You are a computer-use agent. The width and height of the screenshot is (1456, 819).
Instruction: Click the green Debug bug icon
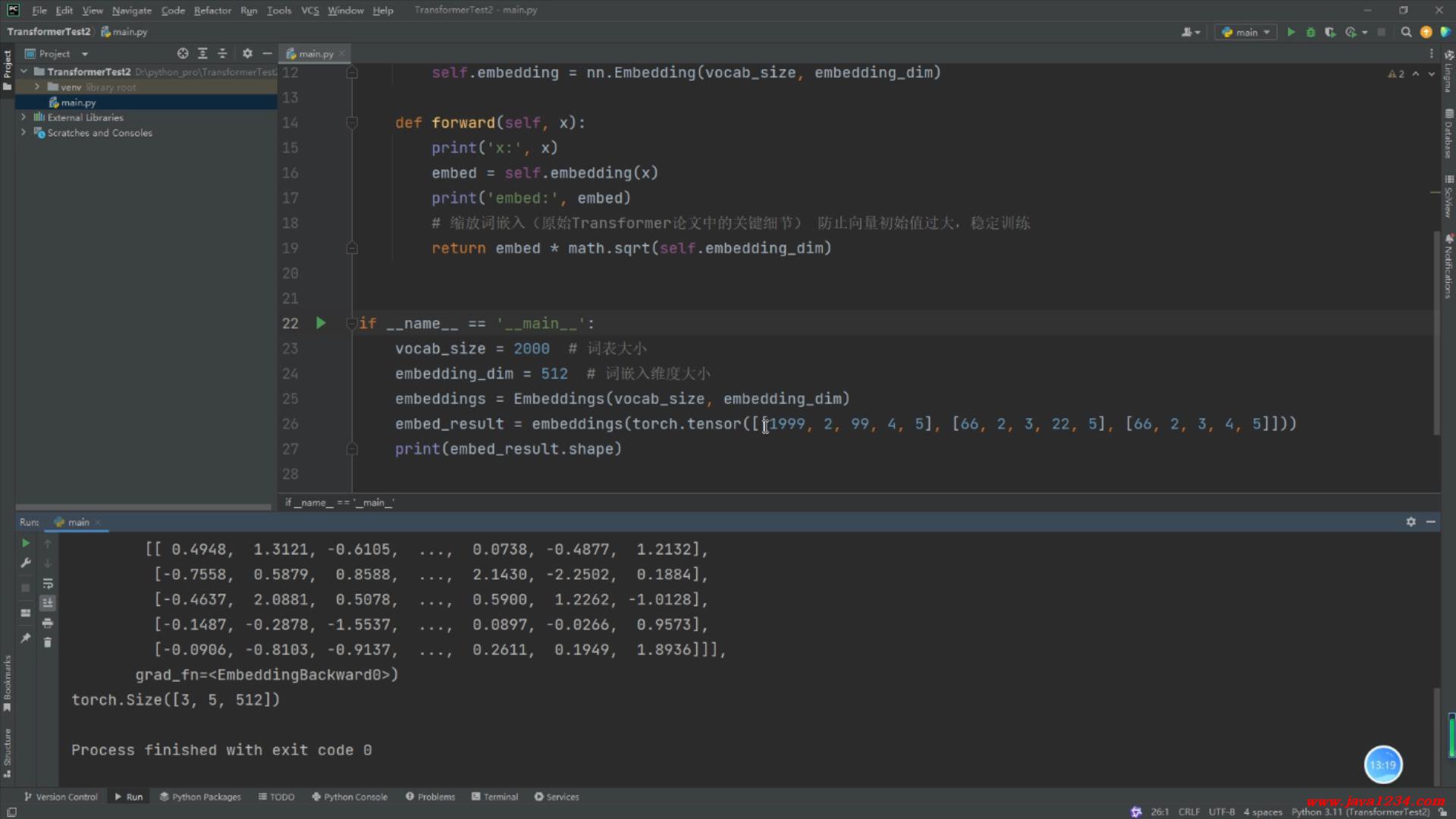pyautogui.click(x=1310, y=32)
